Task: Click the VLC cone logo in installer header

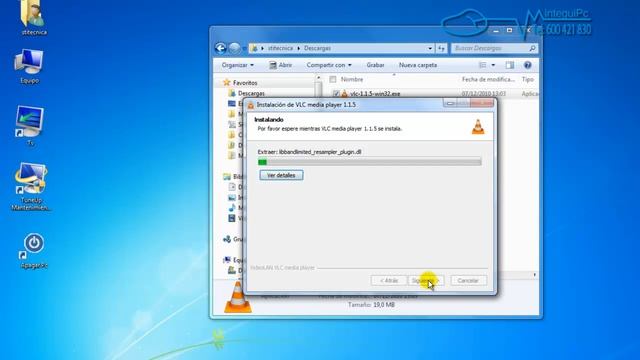Action: click(478, 127)
